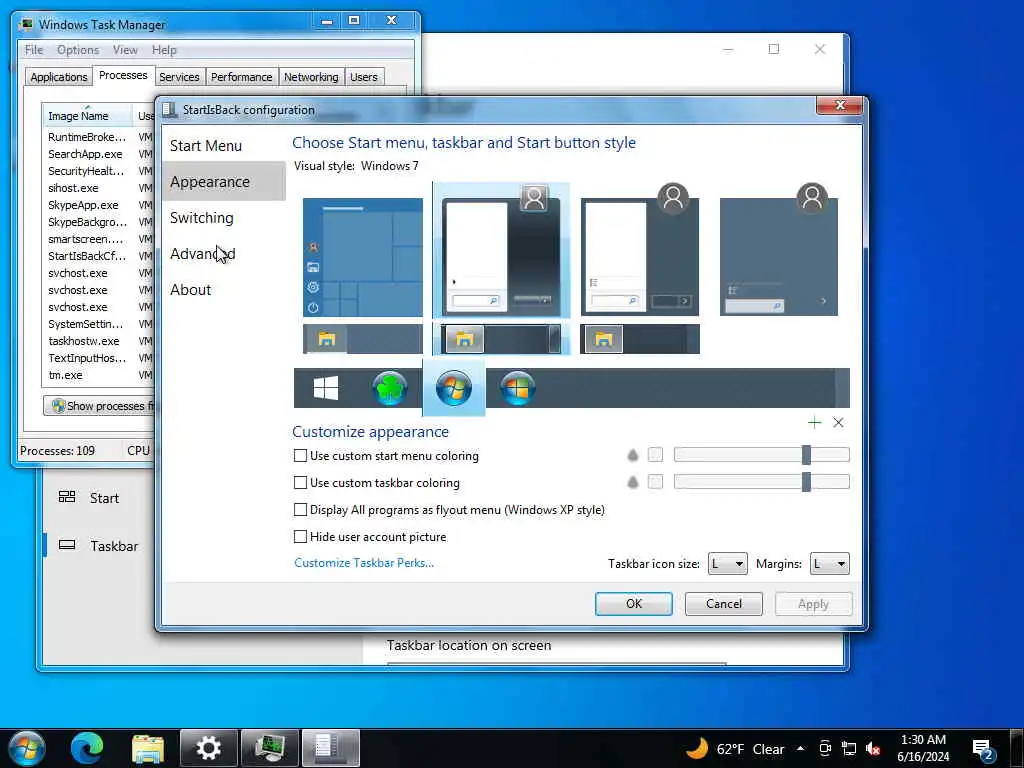Open the Margins dropdown
The height and width of the screenshot is (768, 1024).
point(829,564)
